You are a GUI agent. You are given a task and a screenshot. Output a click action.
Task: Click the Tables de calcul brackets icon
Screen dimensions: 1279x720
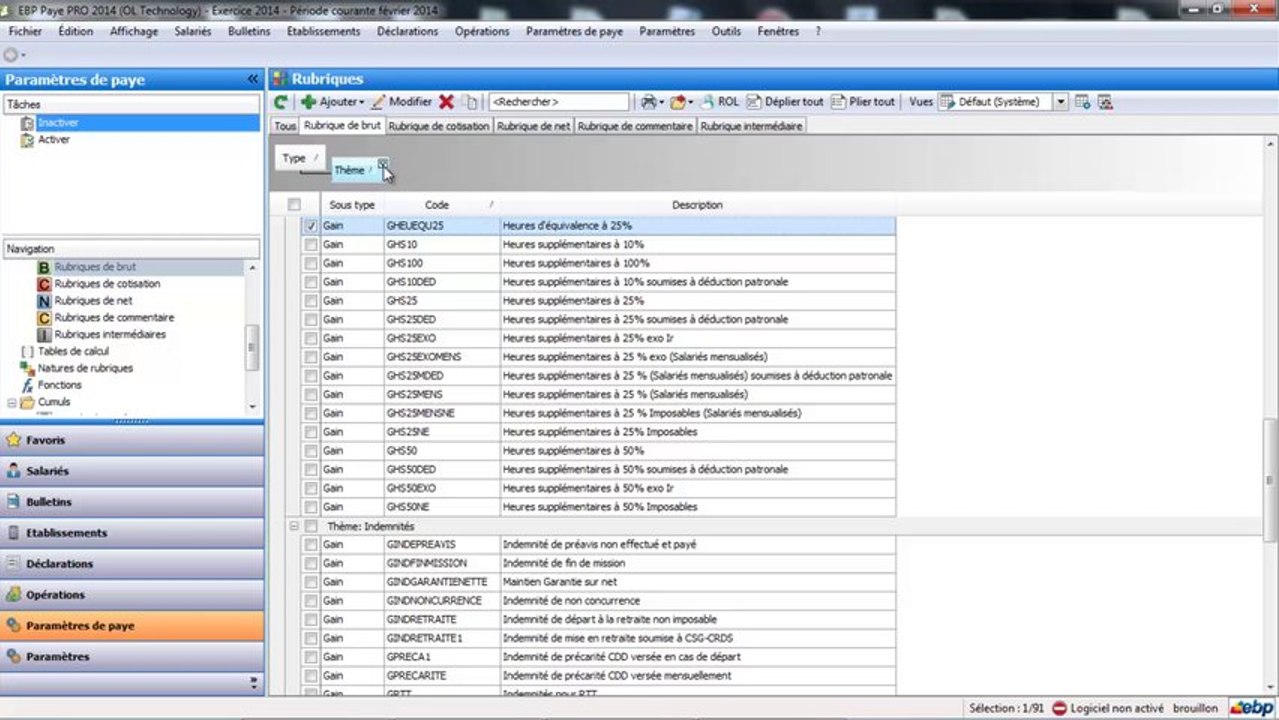(27, 351)
